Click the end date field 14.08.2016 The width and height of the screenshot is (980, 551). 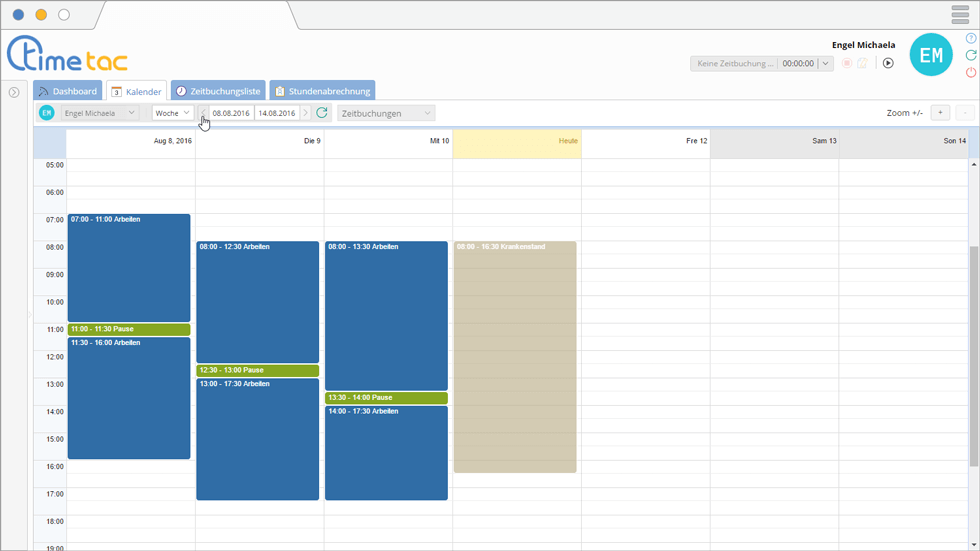point(277,113)
